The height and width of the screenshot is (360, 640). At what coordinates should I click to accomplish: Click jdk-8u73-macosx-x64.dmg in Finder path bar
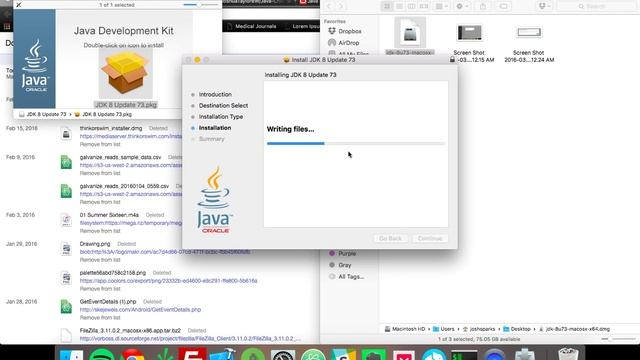574,329
